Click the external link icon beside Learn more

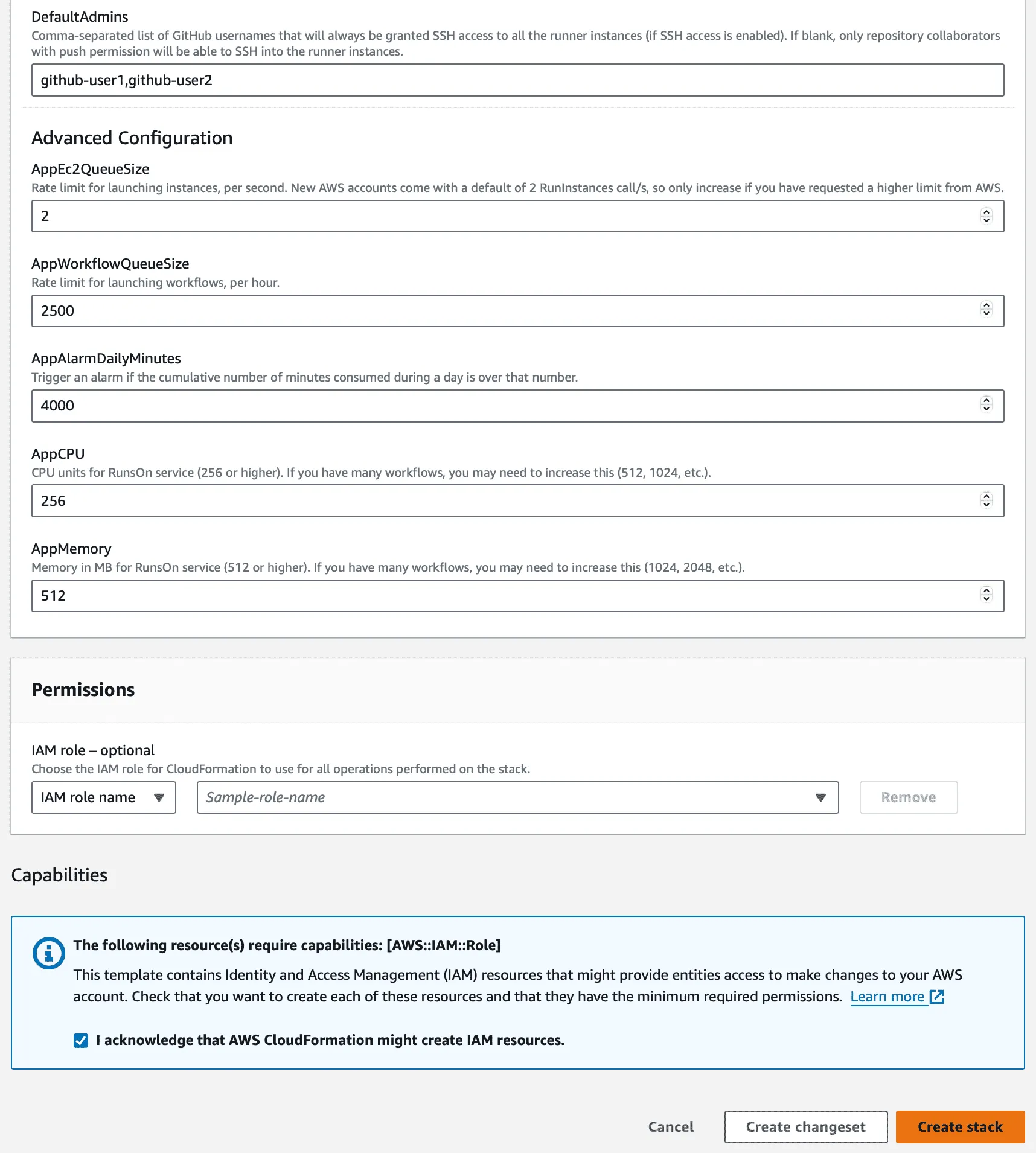click(x=936, y=997)
